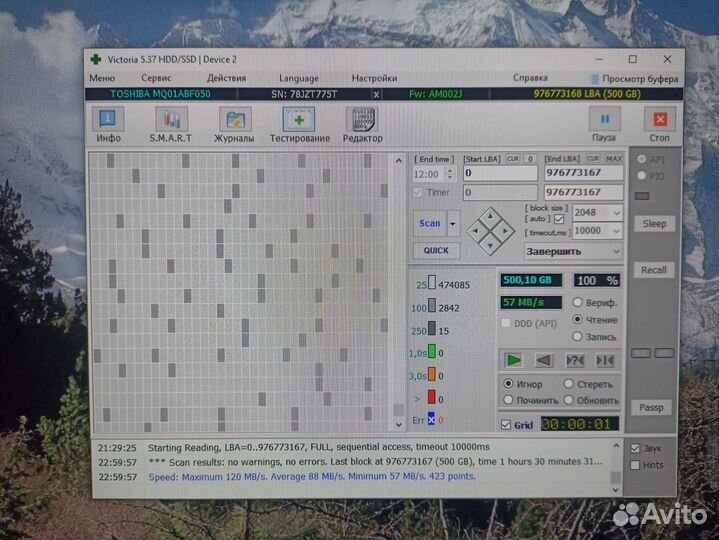Click the Просмотр буфера buffer view icon
The width and height of the screenshot is (719, 540).
tap(597, 79)
